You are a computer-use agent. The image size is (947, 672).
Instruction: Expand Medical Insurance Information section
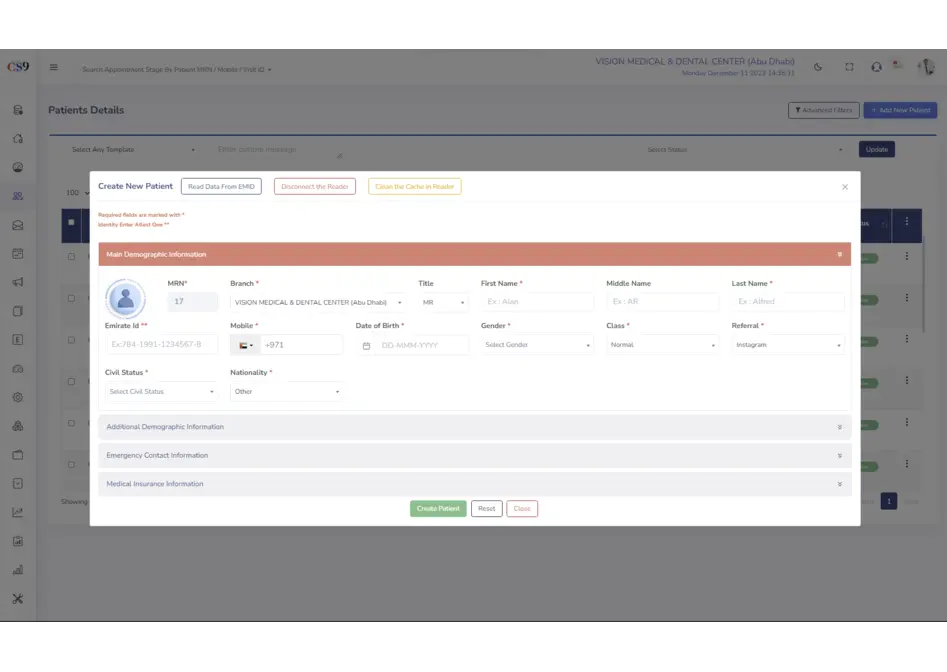(474, 484)
